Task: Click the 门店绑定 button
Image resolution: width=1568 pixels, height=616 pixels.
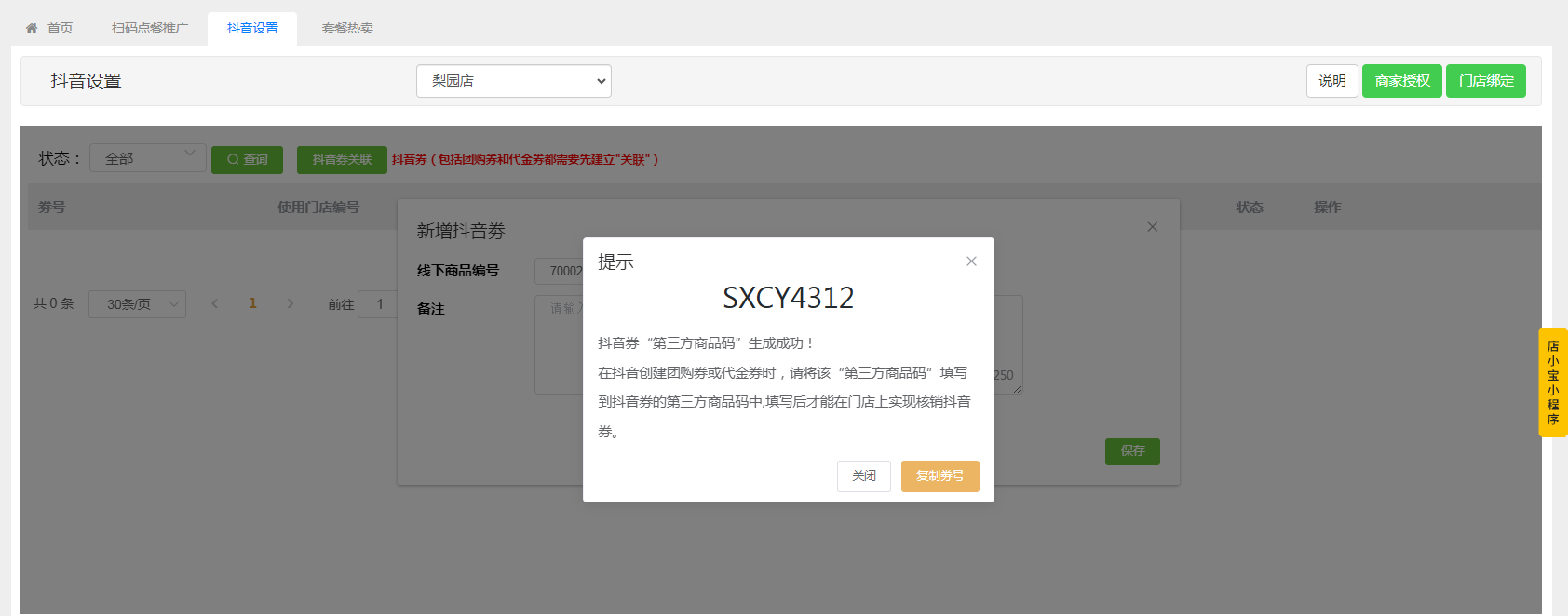Action: point(1486,81)
